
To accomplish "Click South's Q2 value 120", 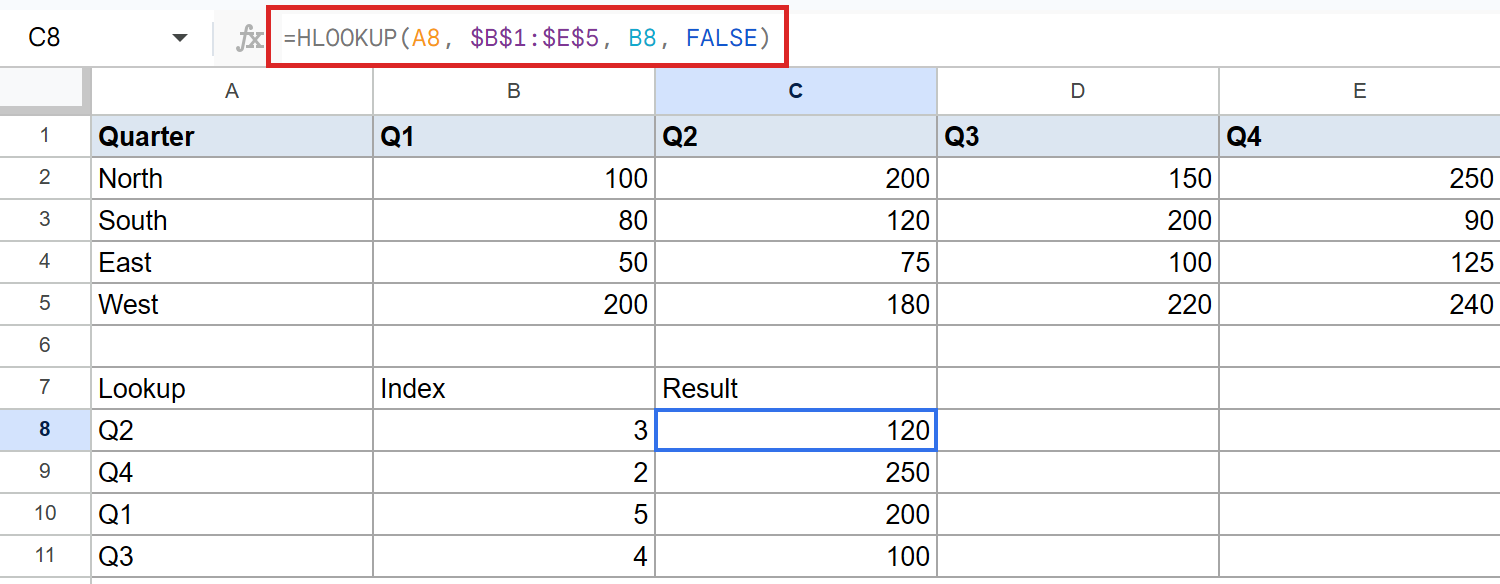I will click(796, 220).
